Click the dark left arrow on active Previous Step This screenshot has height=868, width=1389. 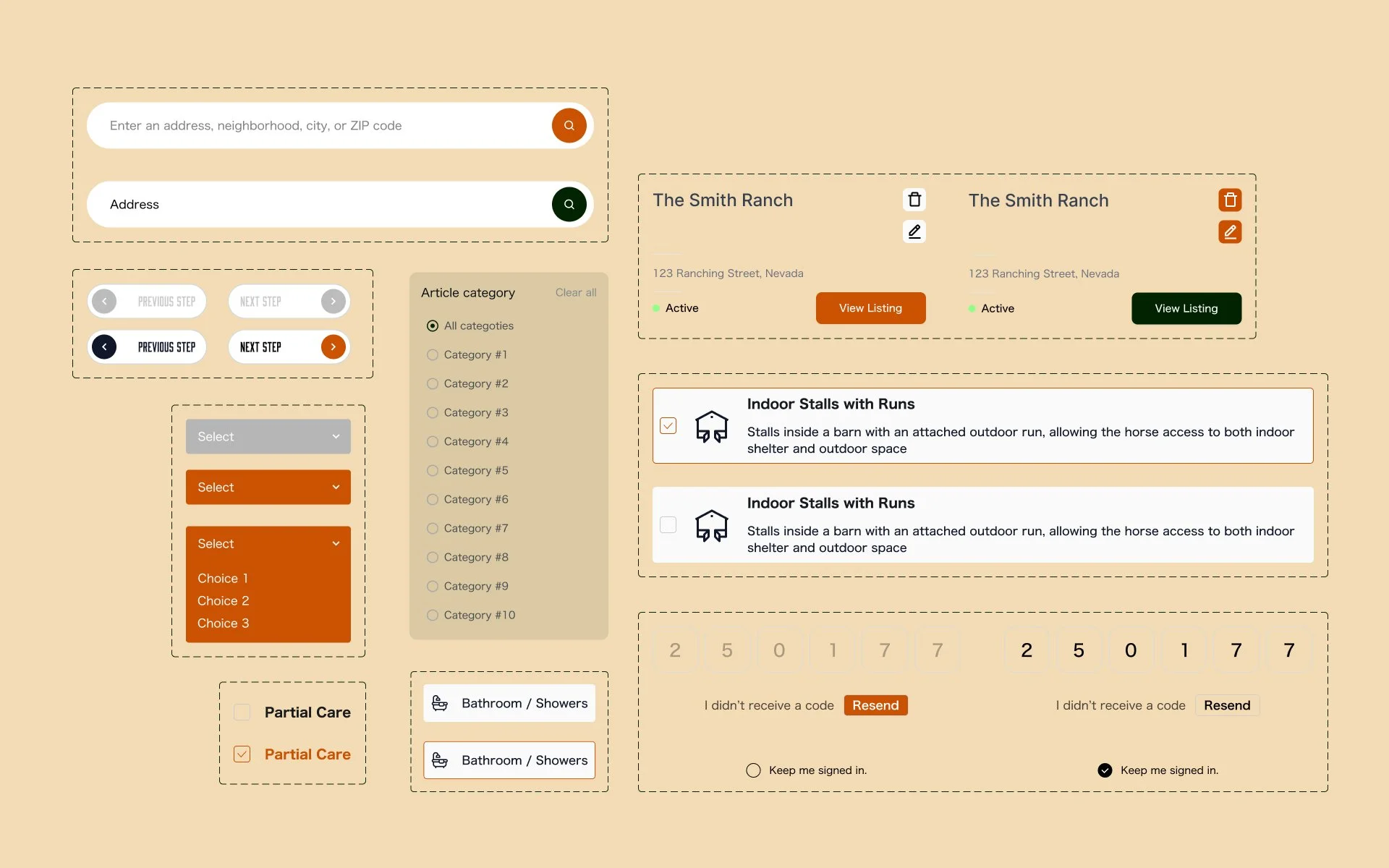(104, 347)
